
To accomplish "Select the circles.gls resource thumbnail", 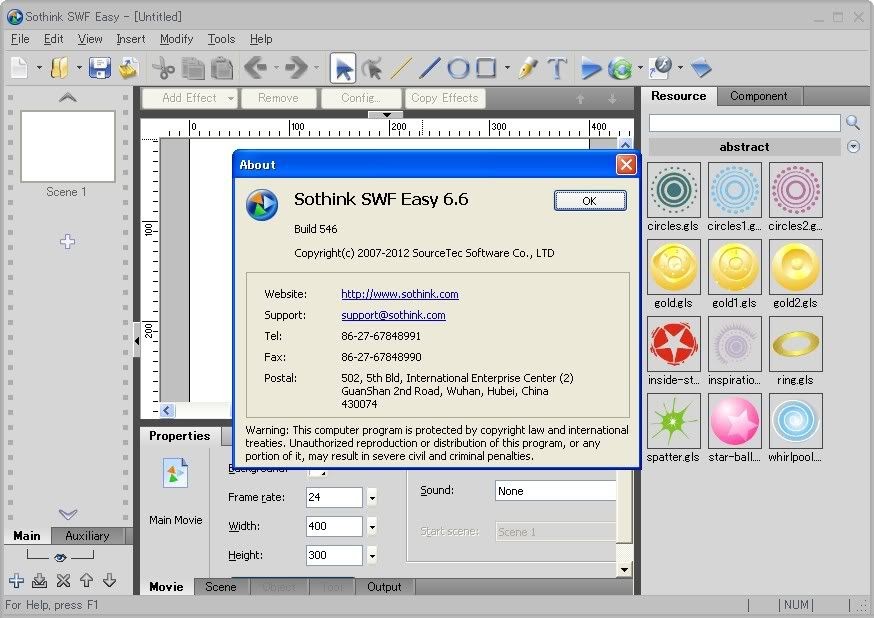I will 673,190.
